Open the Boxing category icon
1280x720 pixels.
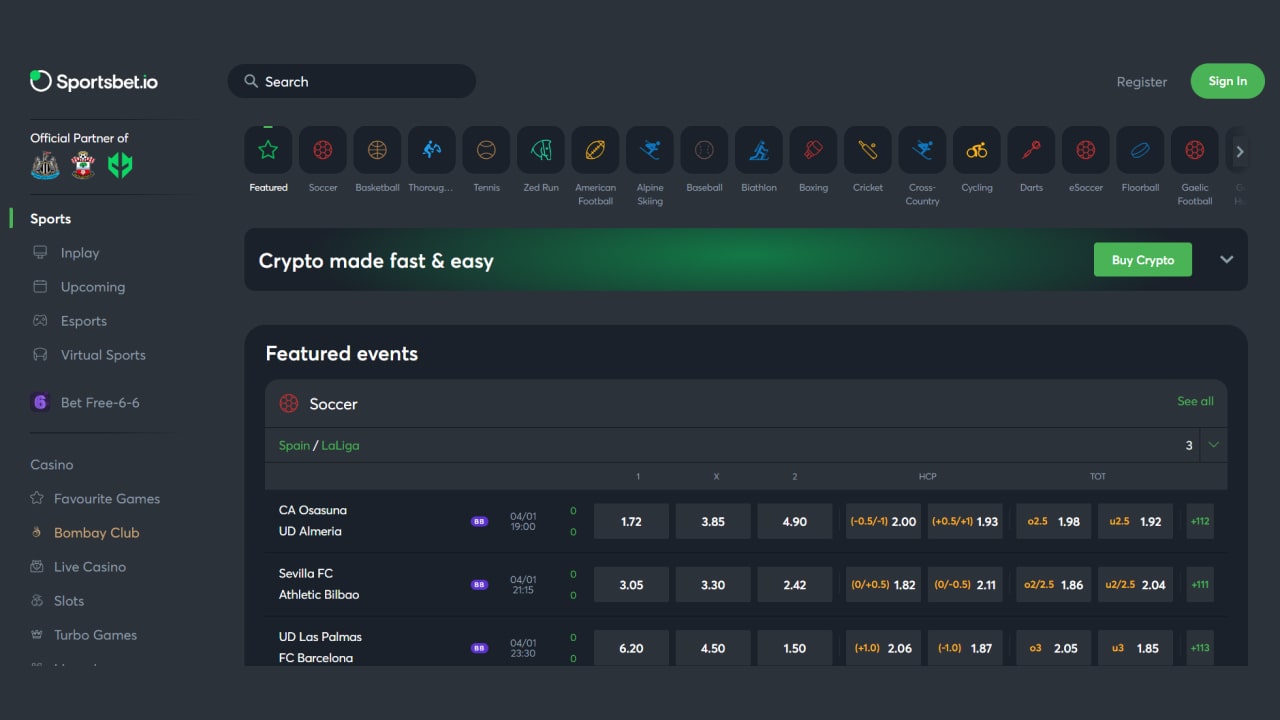click(x=813, y=150)
